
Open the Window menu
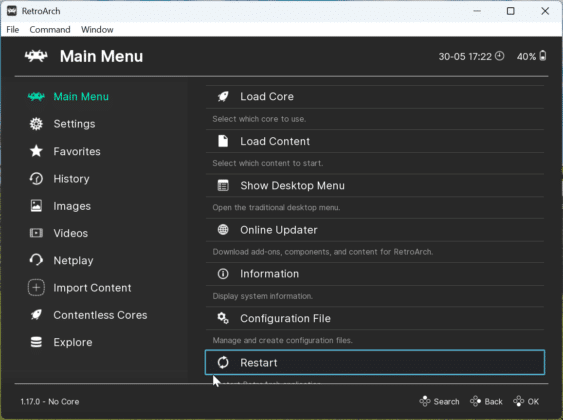pyautogui.click(x=97, y=29)
